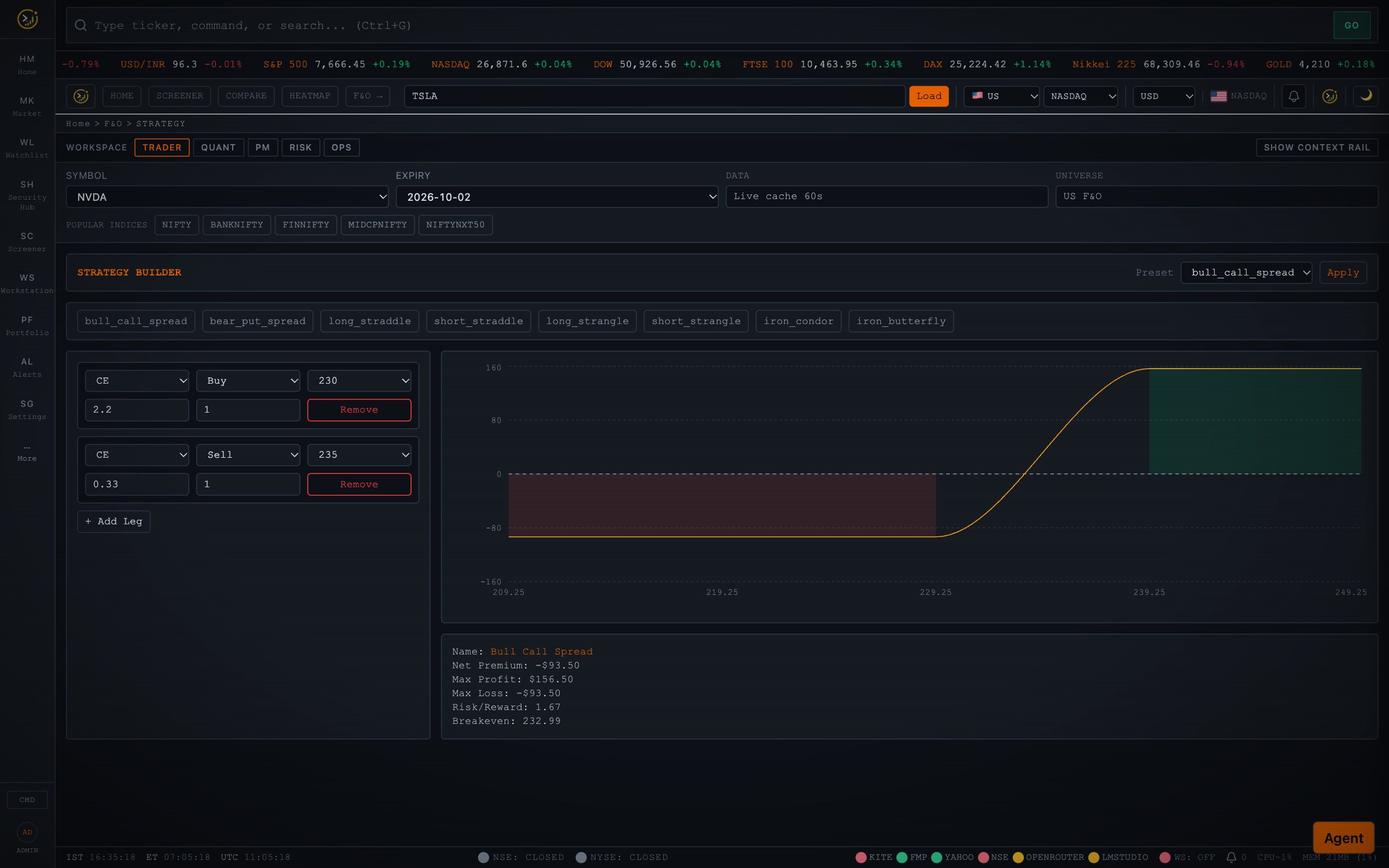Screen dimensions: 1389x868
Task: Switch to TRADER workspace tab
Action: [162, 148]
